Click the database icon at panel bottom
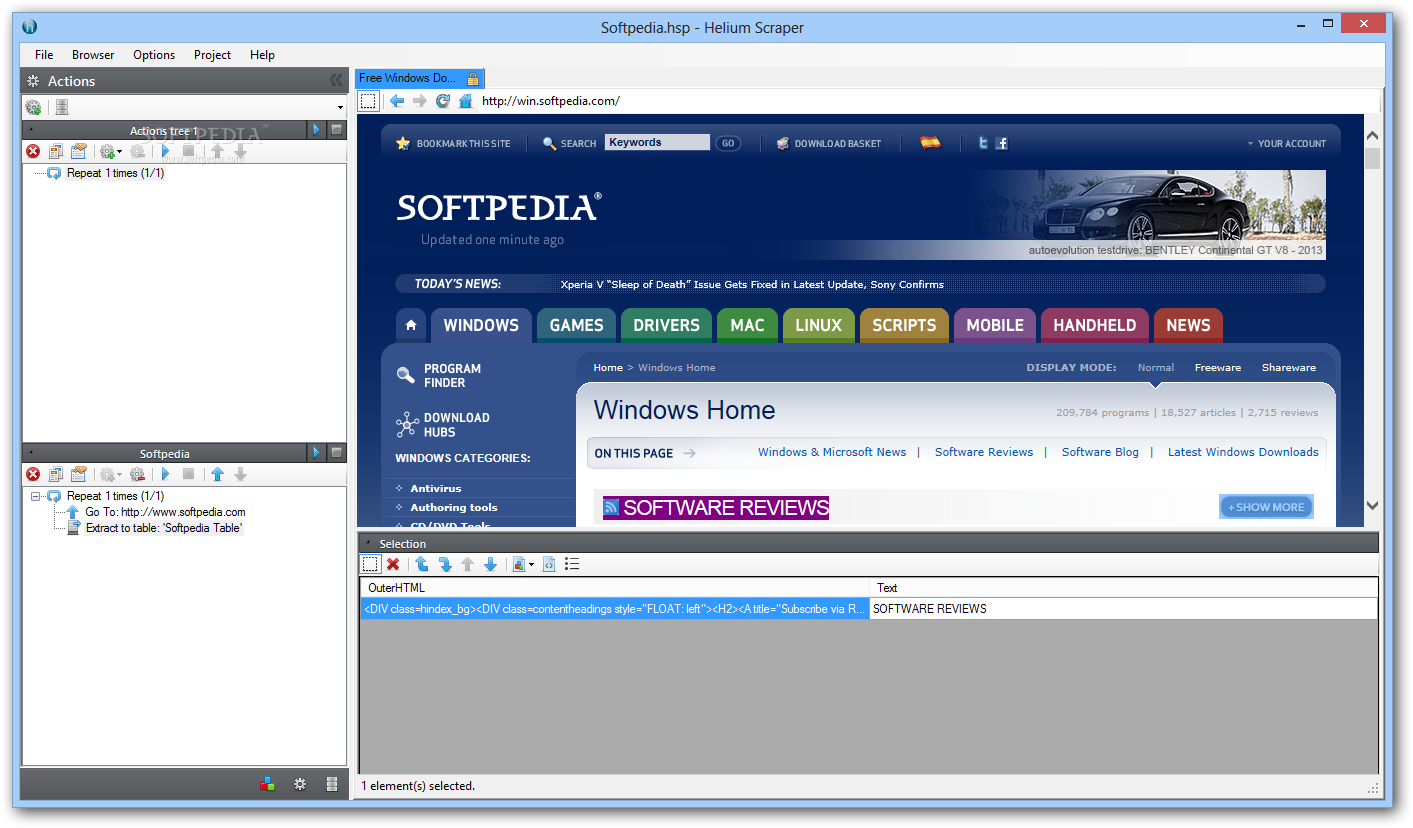Screen dimensions: 1413x828 [331, 785]
